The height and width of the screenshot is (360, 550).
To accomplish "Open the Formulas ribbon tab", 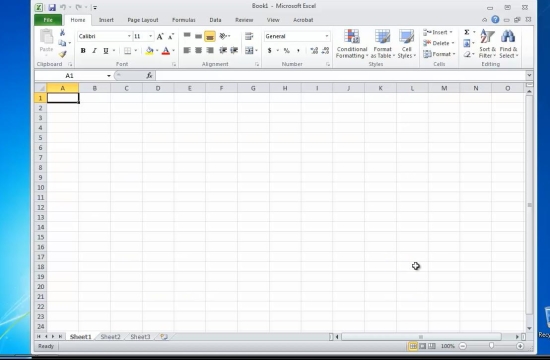I will click(183, 20).
